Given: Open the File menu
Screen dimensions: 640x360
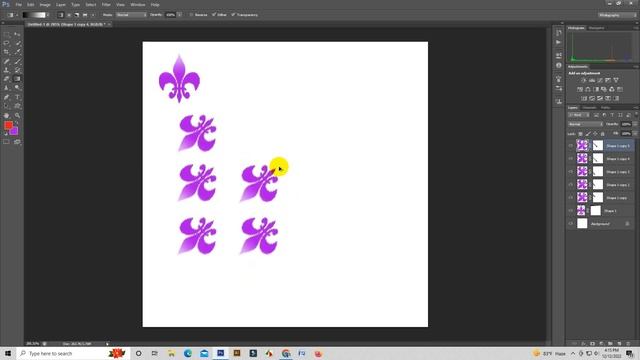Looking at the screenshot, I should [18, 4].
